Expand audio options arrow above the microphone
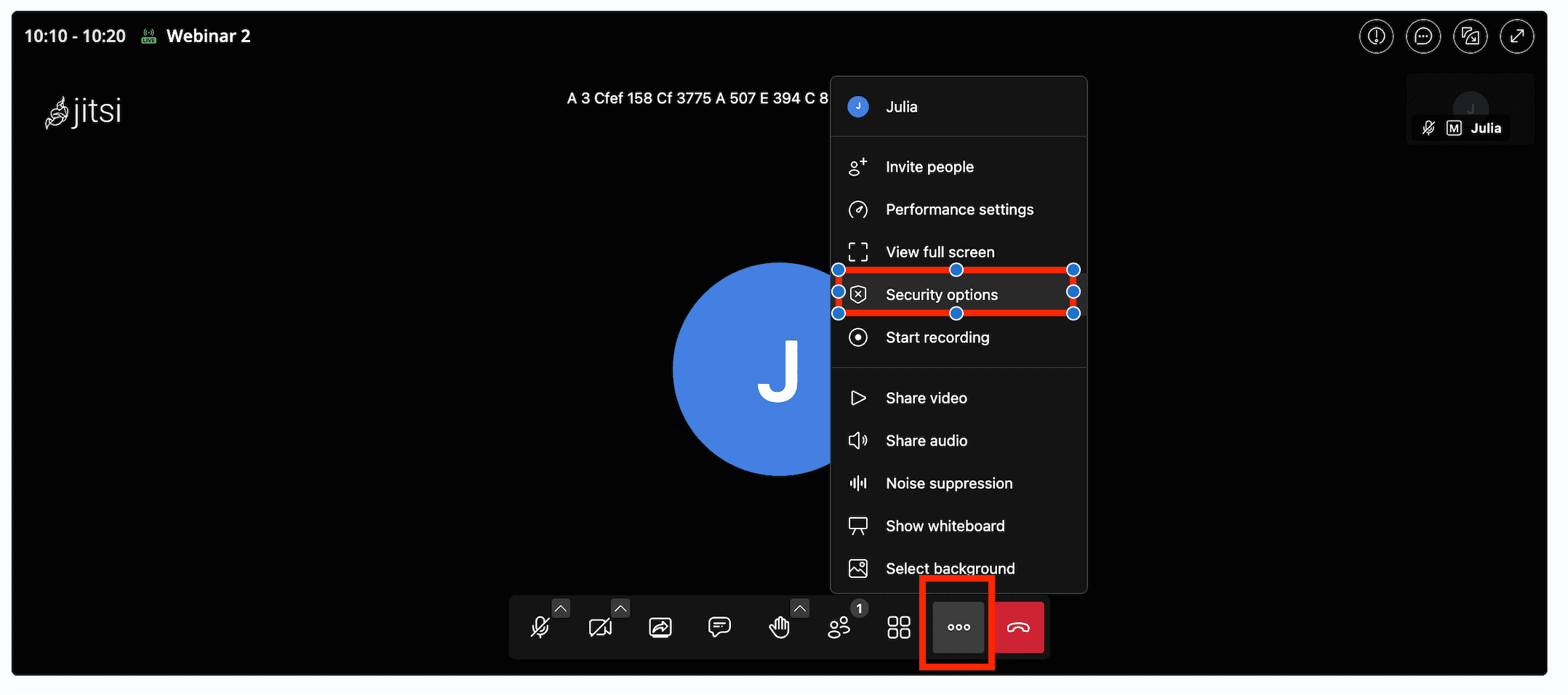 (x=561, y=608)
